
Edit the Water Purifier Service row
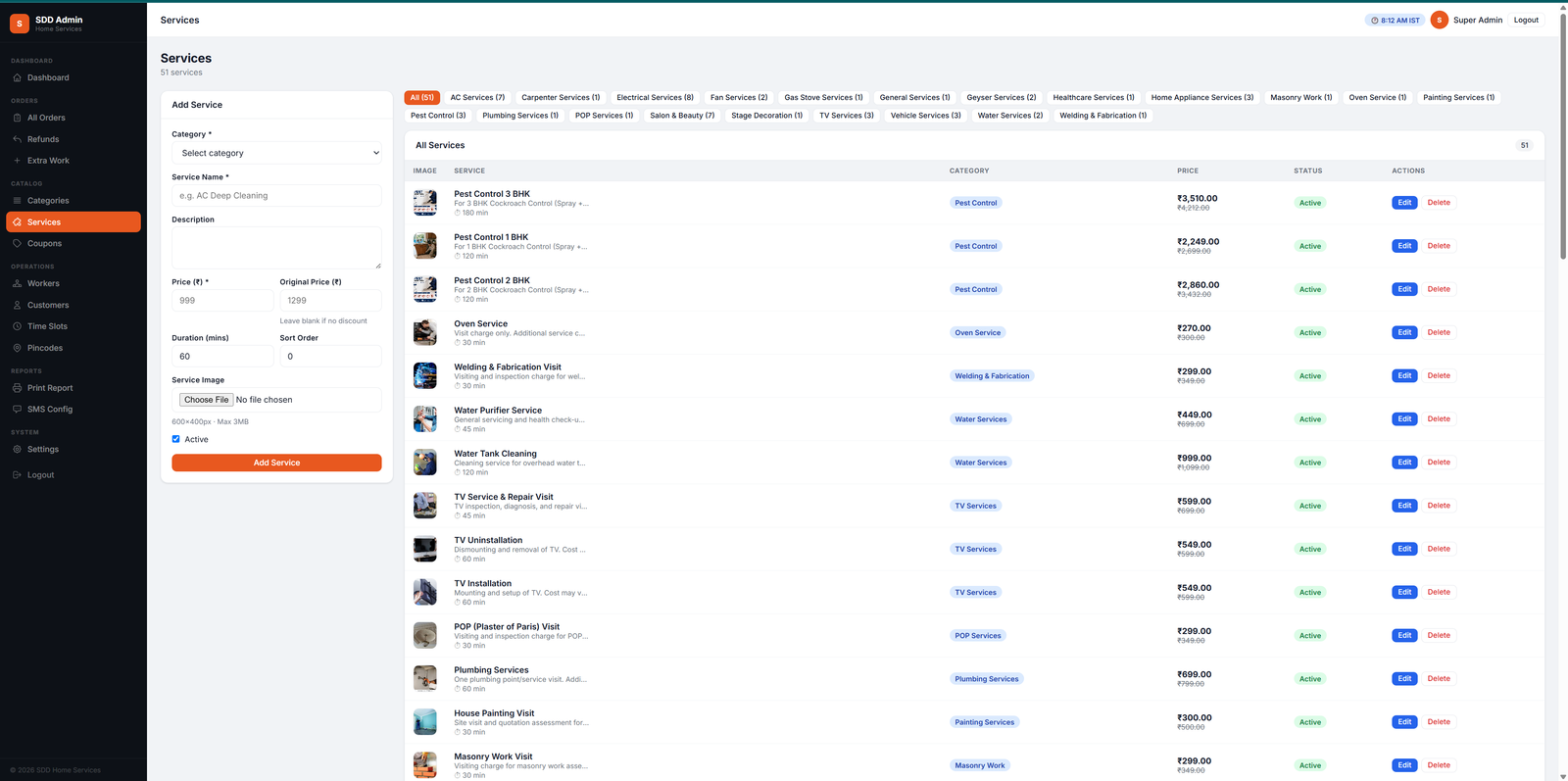click(x=1404, y=419)
